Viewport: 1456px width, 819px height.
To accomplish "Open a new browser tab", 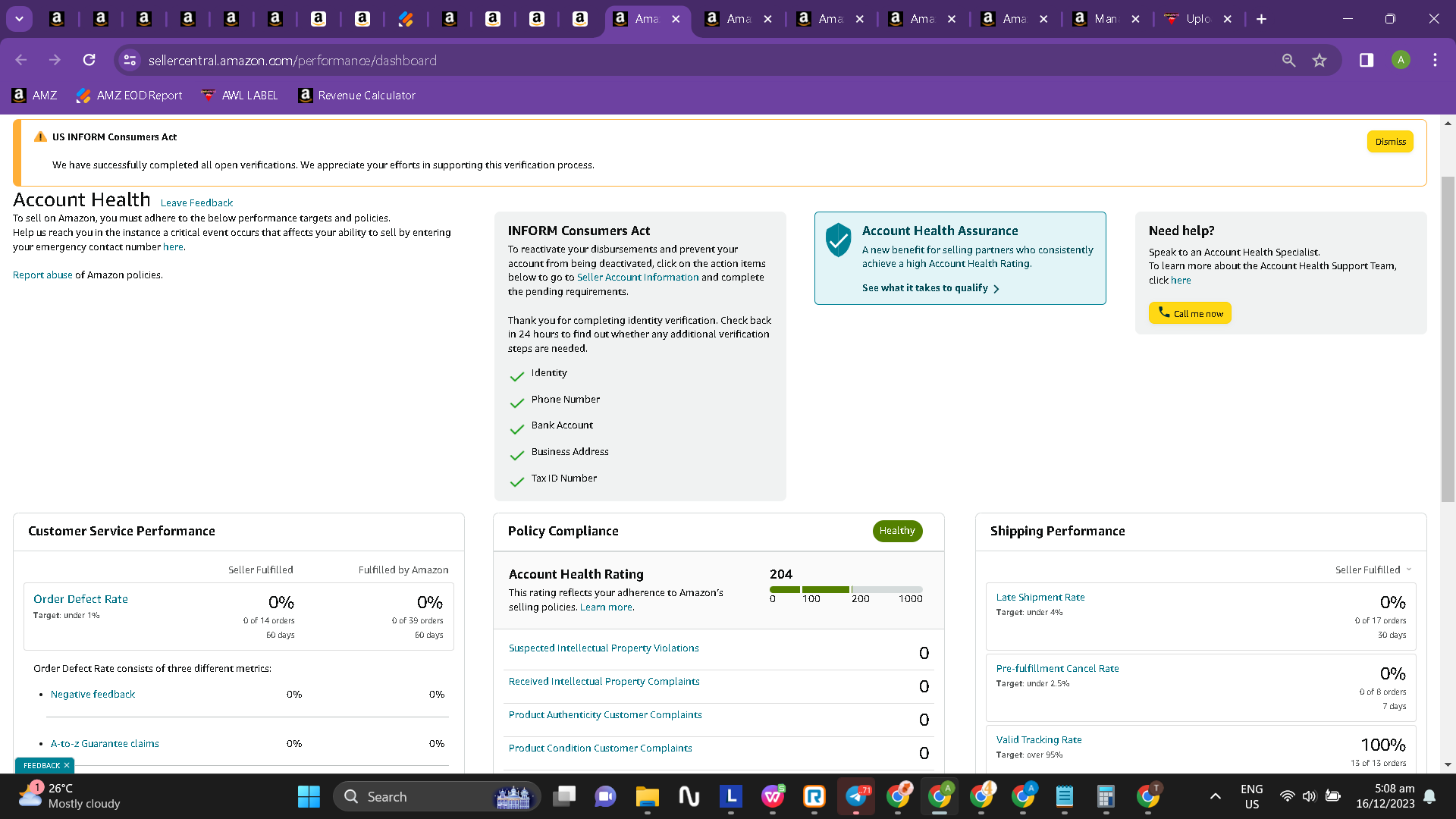I will pos(1261,19).
